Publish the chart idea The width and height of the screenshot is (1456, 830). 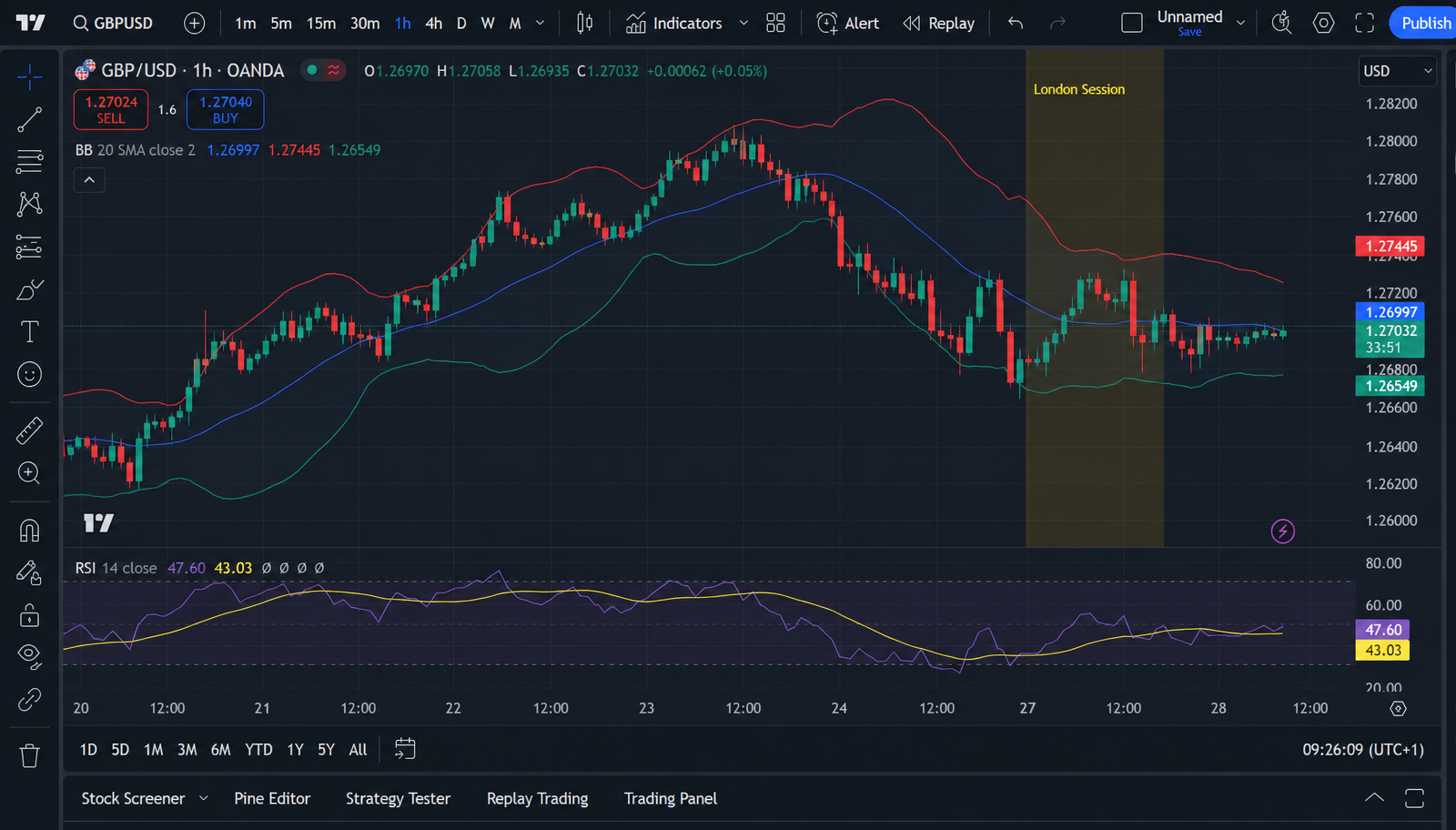click(1424, 23)
